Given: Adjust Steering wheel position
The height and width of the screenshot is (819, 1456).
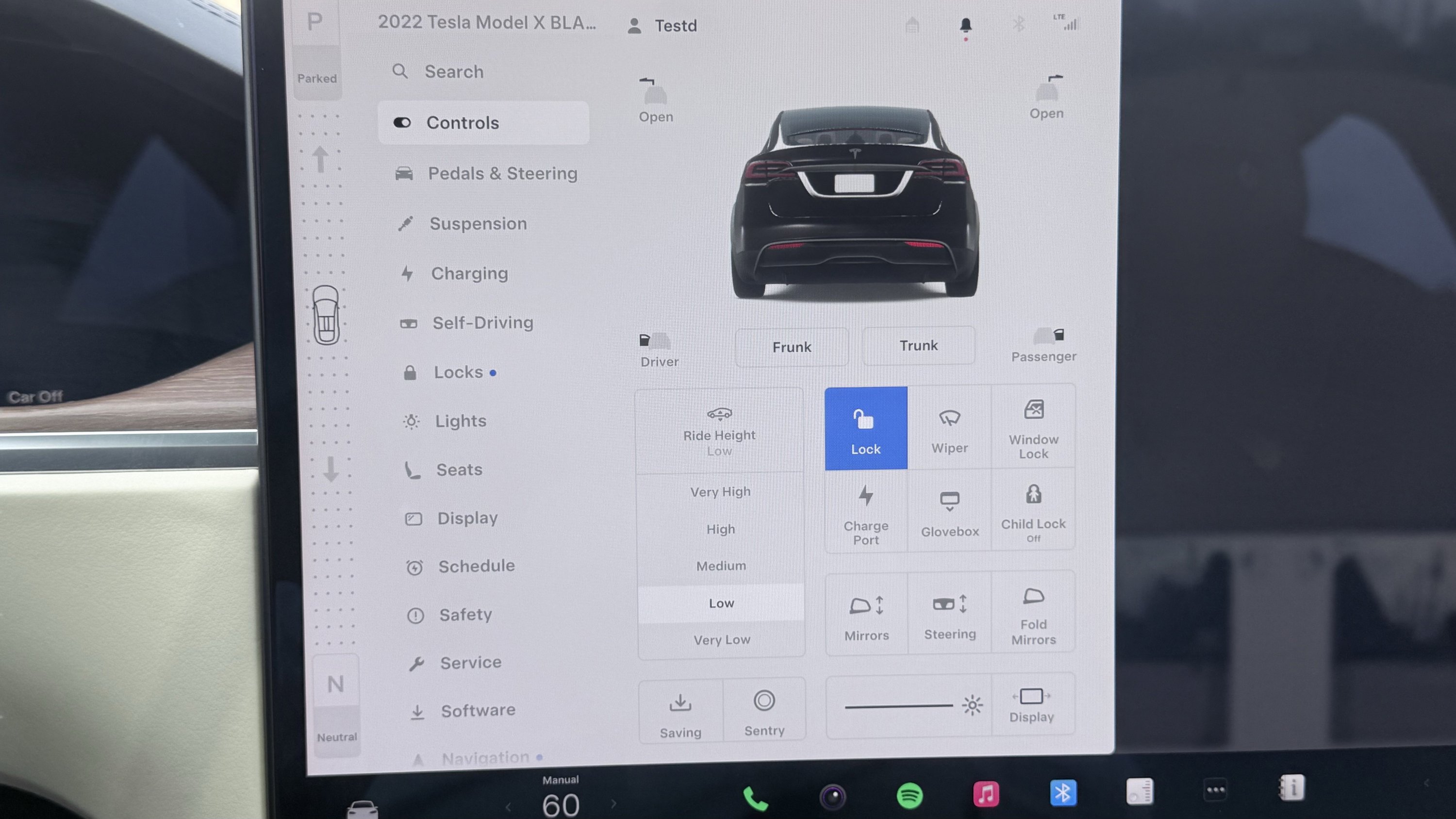Looking at the screenshot, I should tap(950, 614).
